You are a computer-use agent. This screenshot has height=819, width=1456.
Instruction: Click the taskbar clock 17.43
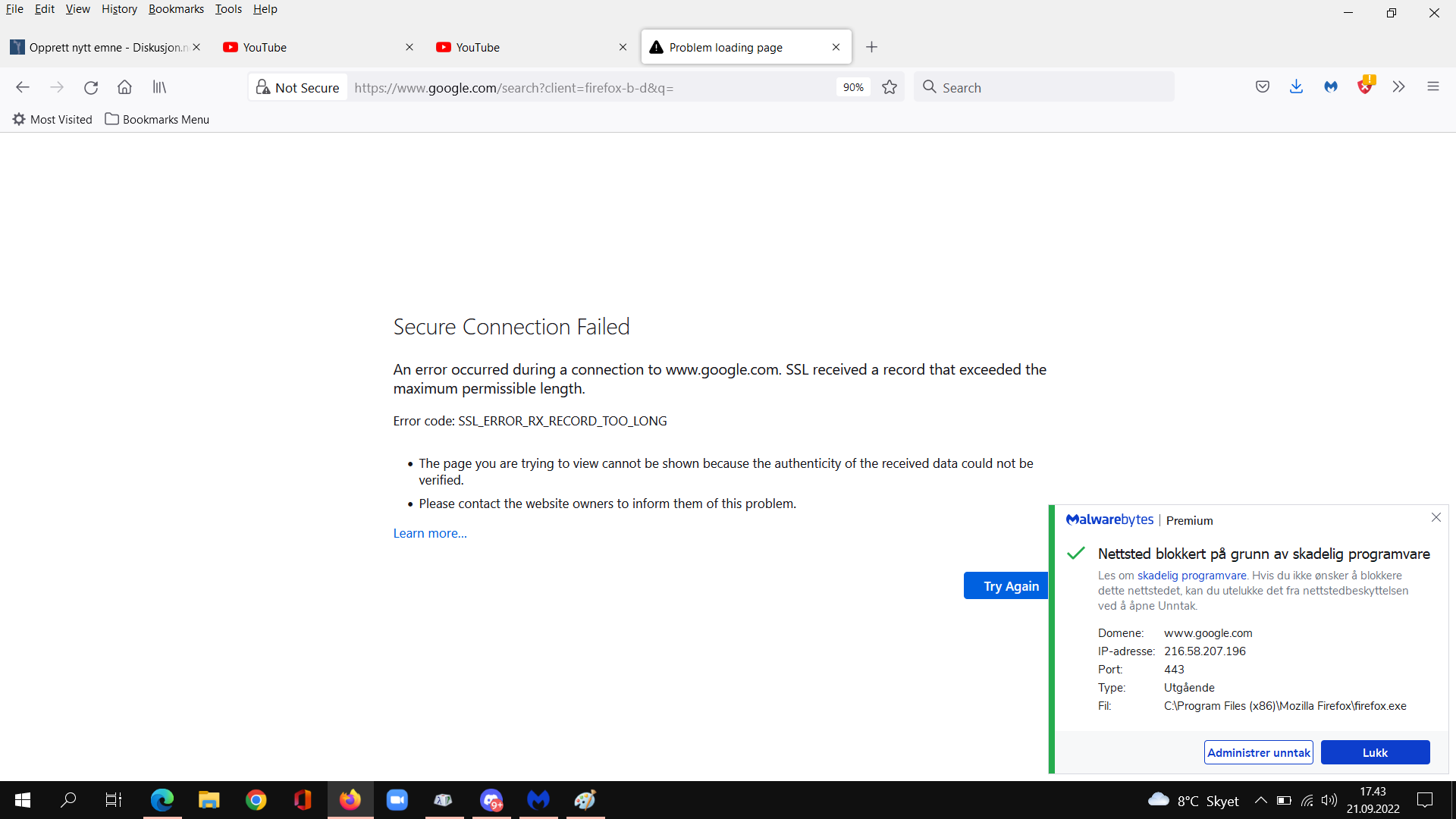point(1373,800)
